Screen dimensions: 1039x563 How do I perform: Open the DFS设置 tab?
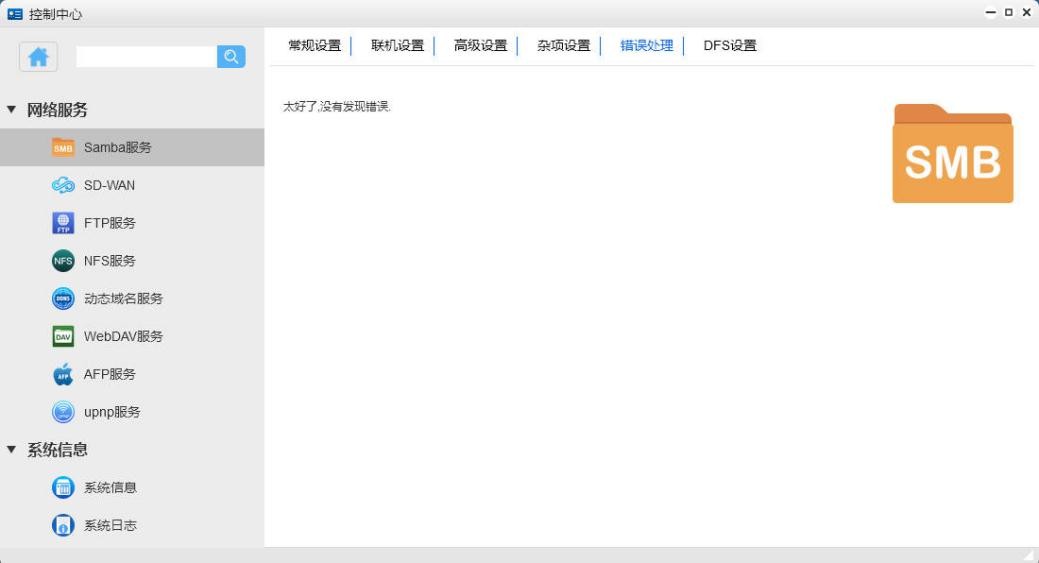(x=729, y=46)
